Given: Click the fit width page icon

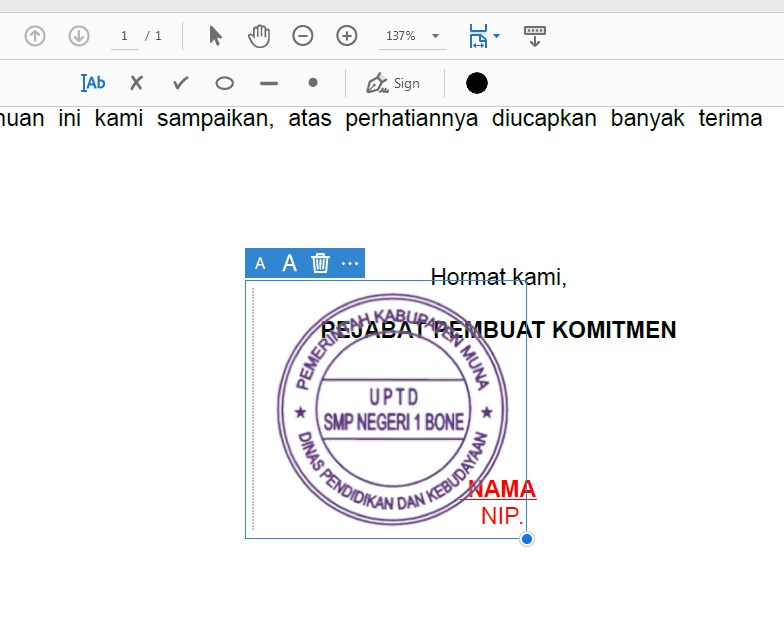Looking at the screenshot, I should 478,36.
